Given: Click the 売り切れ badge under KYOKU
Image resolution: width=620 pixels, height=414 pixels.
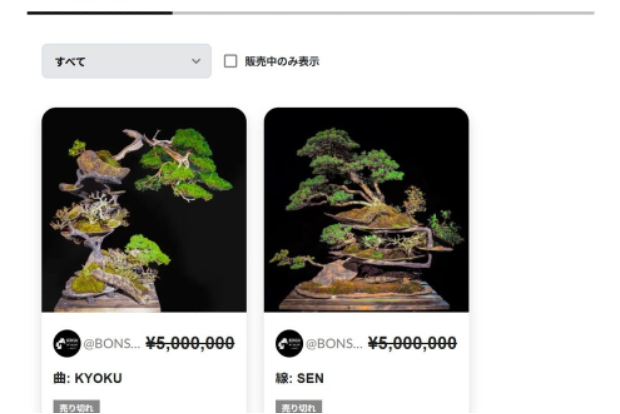Looking at the screenshot, I should pyautogui.click(x=76, y=407).
